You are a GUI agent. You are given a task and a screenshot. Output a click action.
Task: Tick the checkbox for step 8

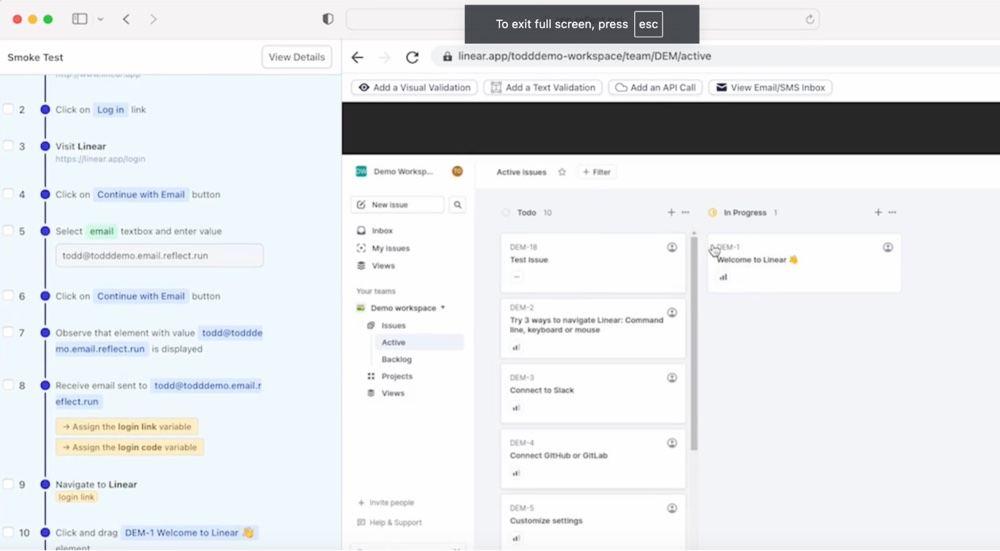(8, 385)
